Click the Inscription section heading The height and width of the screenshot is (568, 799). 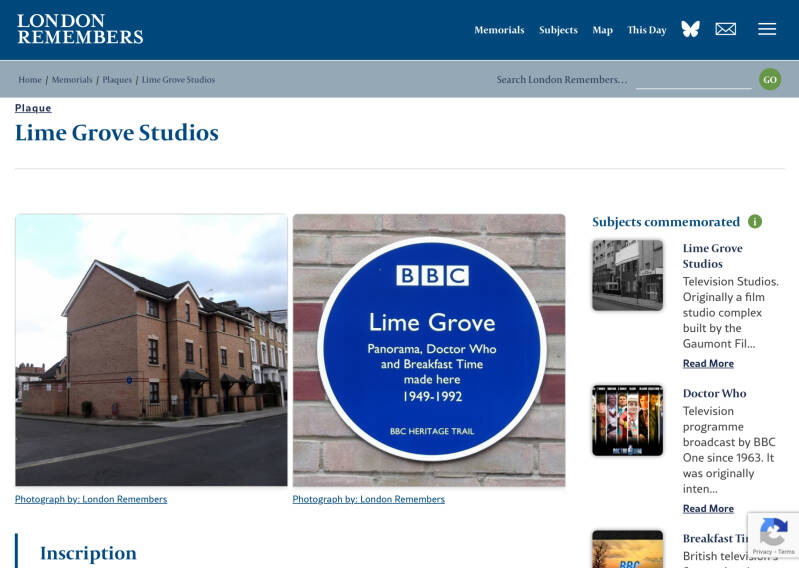pos(88,553)
